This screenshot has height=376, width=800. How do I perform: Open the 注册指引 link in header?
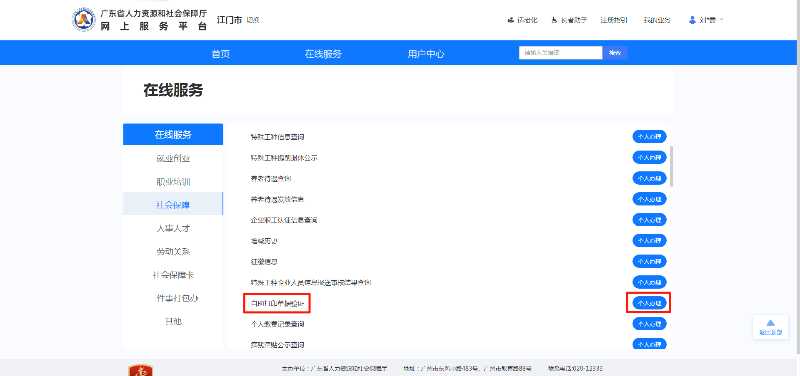pyautogui.click(x=614, y=20)
